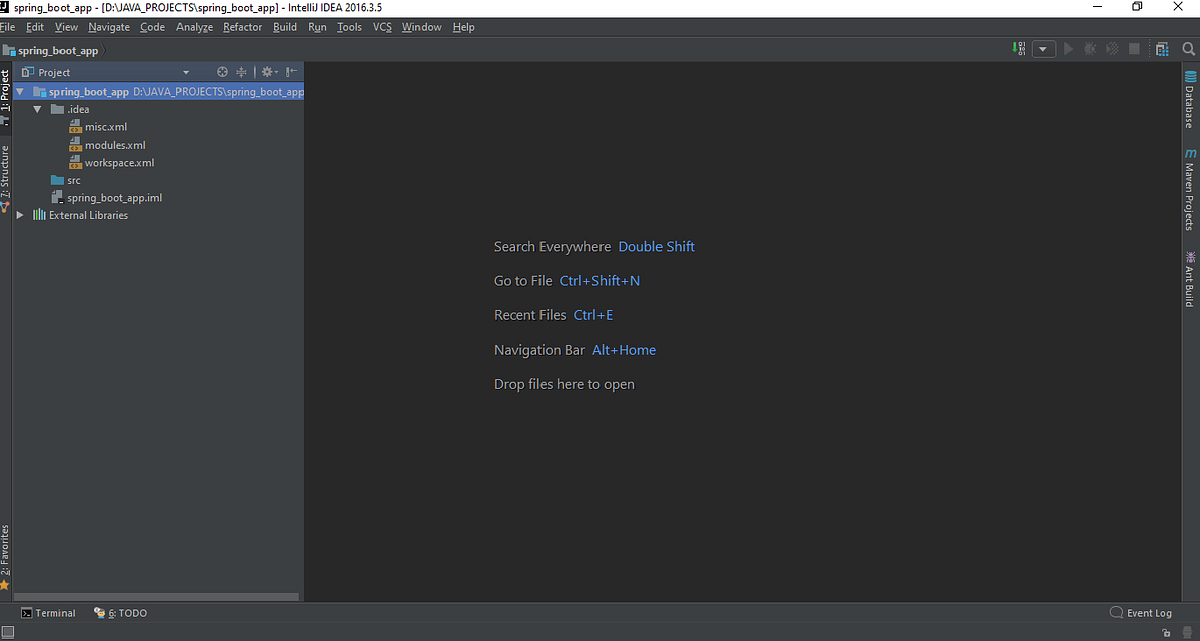
Task: Open the VCS menu
Action: tap(382, 27)
